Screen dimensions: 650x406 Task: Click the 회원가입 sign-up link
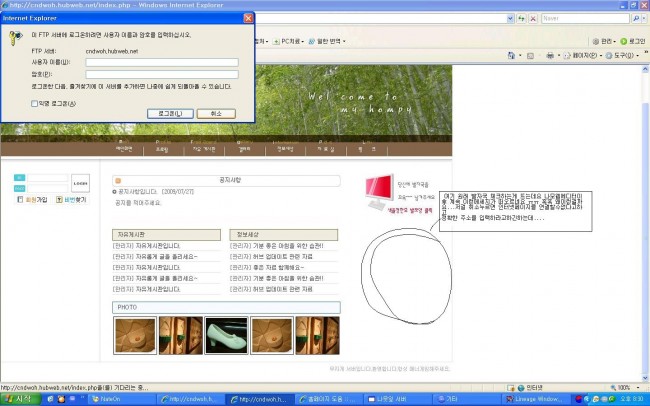pyautogui.click(x=36, y=200)
